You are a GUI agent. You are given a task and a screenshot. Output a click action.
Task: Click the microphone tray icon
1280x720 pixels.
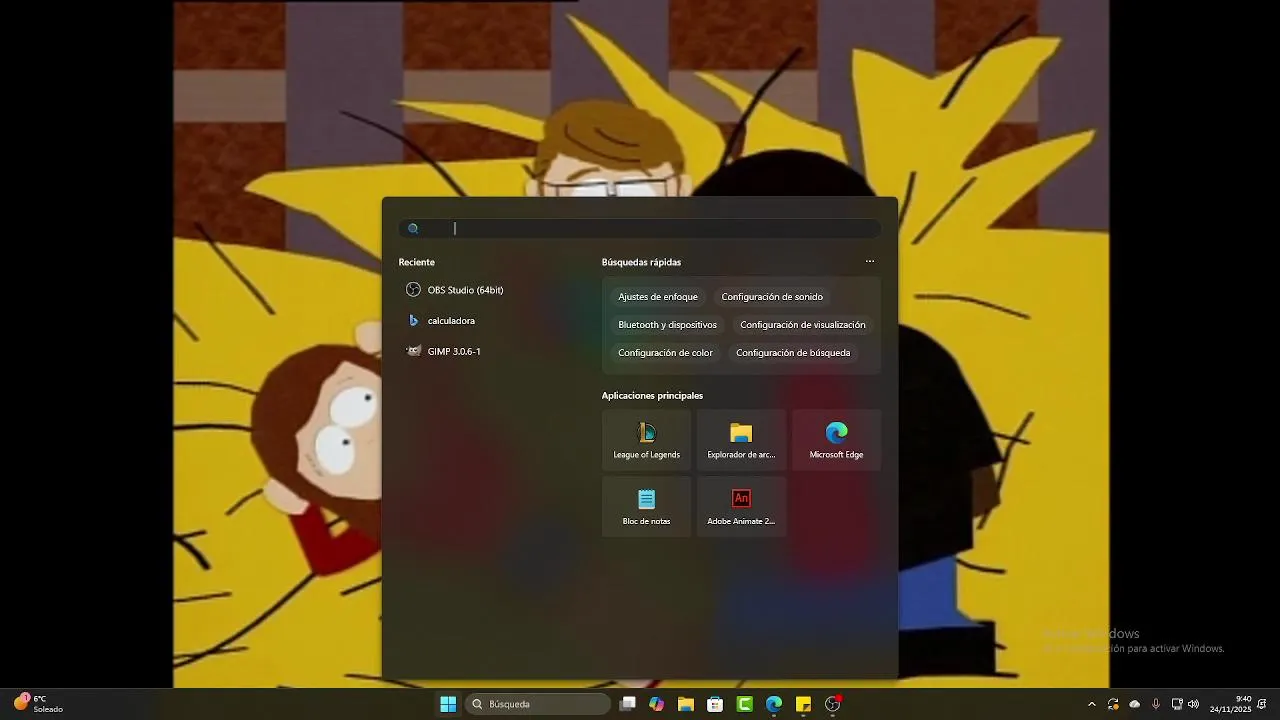pyautogui.click(x=1156, y=704)
